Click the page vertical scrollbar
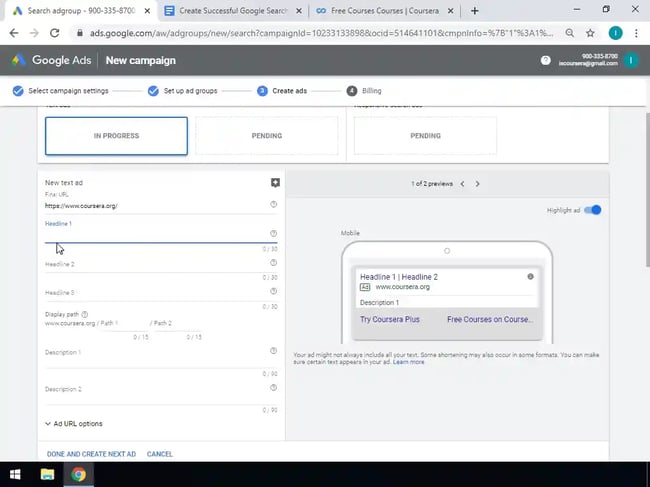 tap(648, 189)
